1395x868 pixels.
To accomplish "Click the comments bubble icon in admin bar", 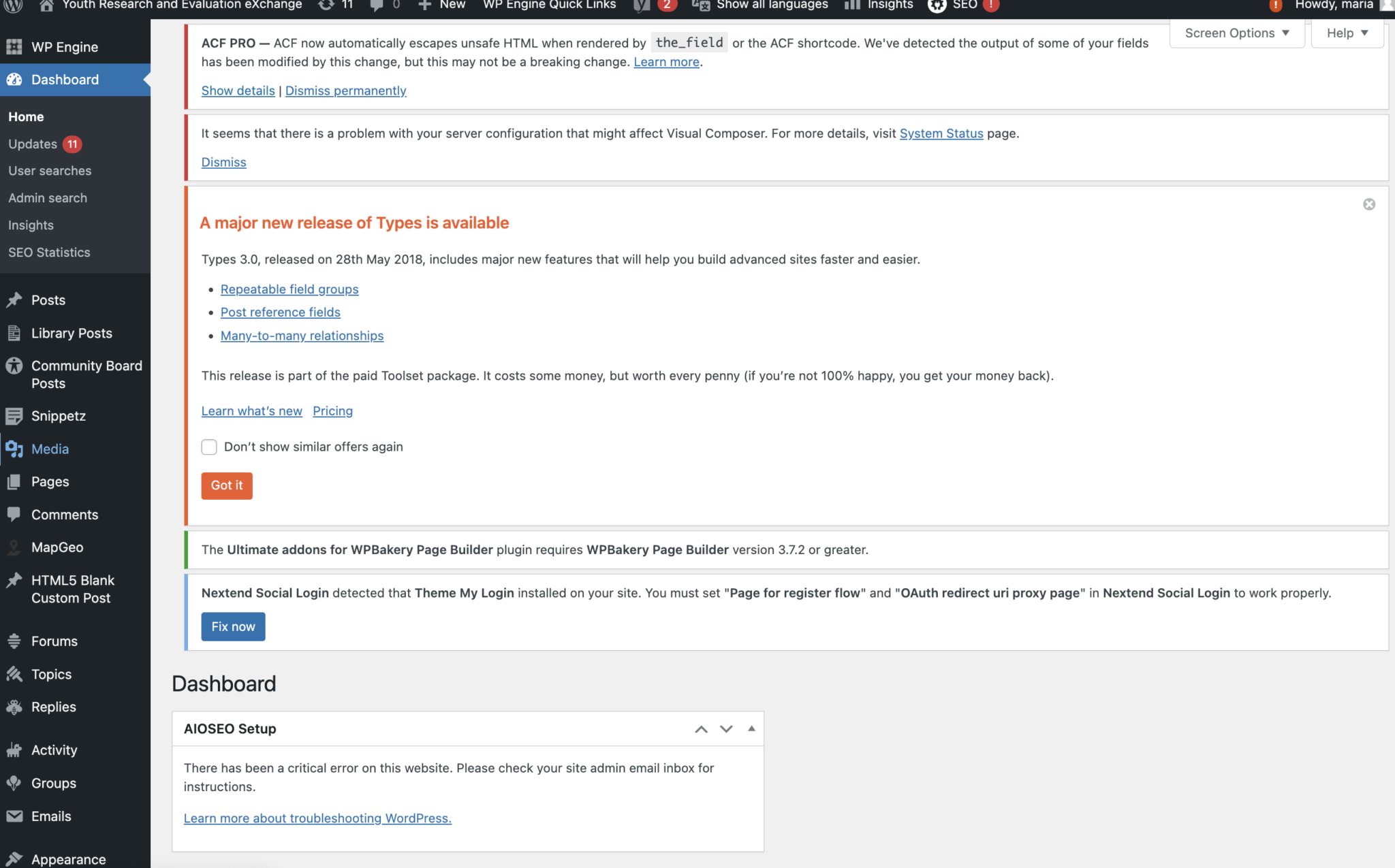I will (x=376, y=5).
